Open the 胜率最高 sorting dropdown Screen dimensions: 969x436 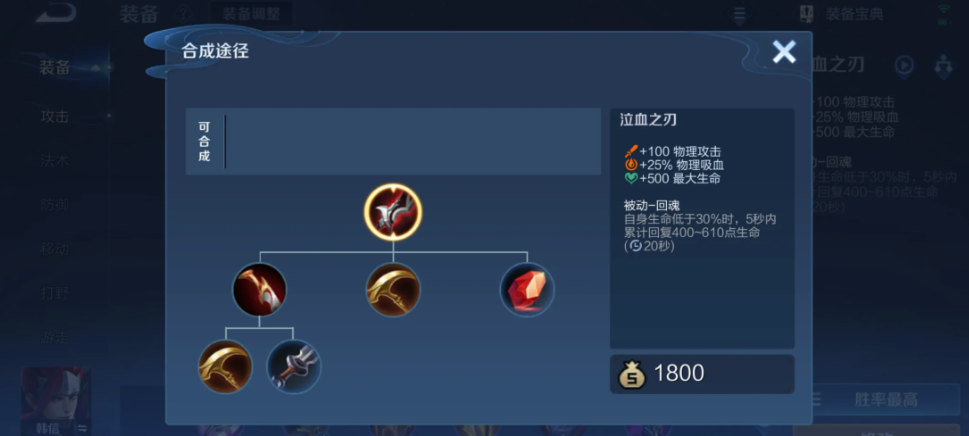point(876,400)
